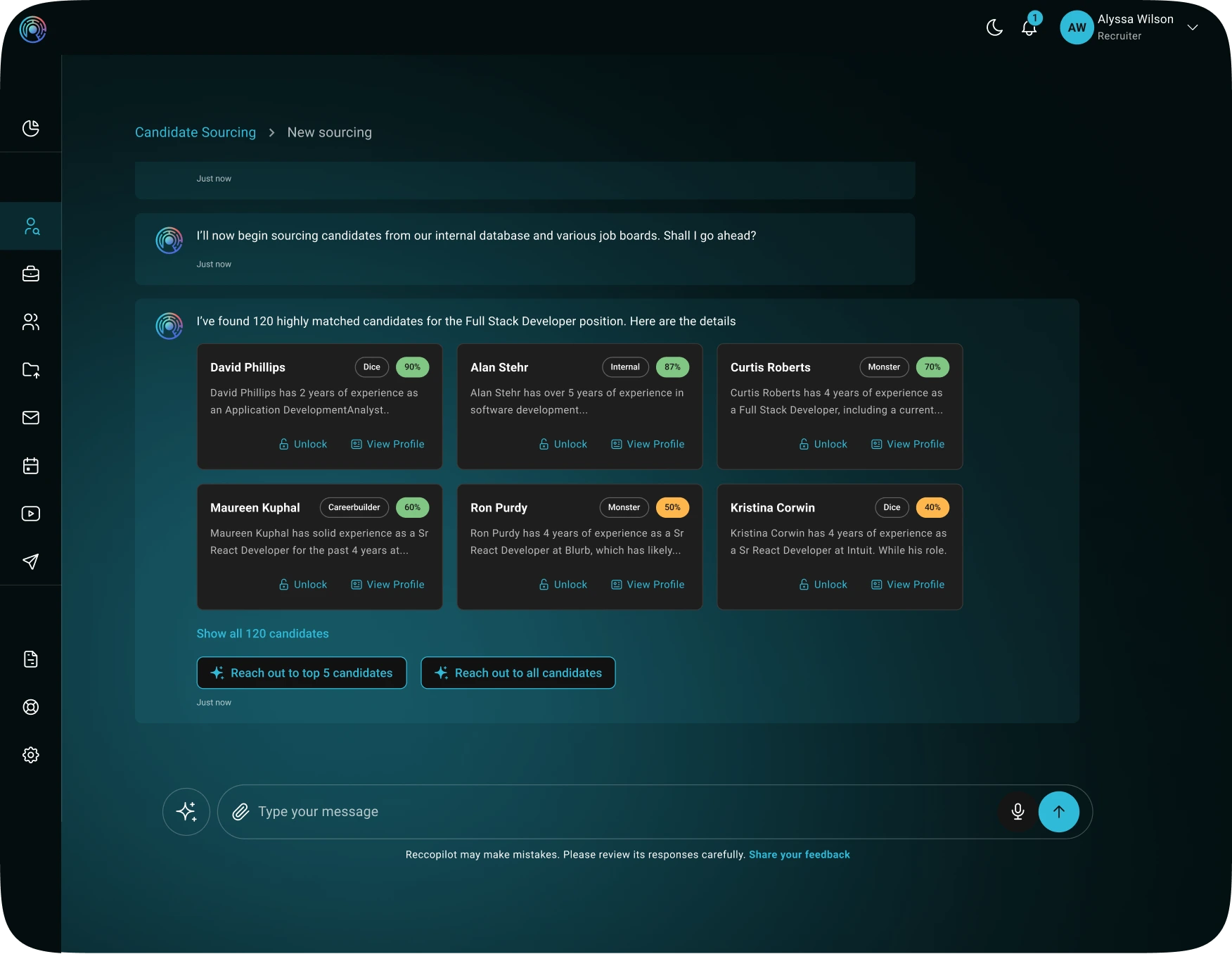Activate voice input with the microphone icon
The width and height of the screenshot is (1232, 954).
pyautogui.click(x=1018, y=811)
